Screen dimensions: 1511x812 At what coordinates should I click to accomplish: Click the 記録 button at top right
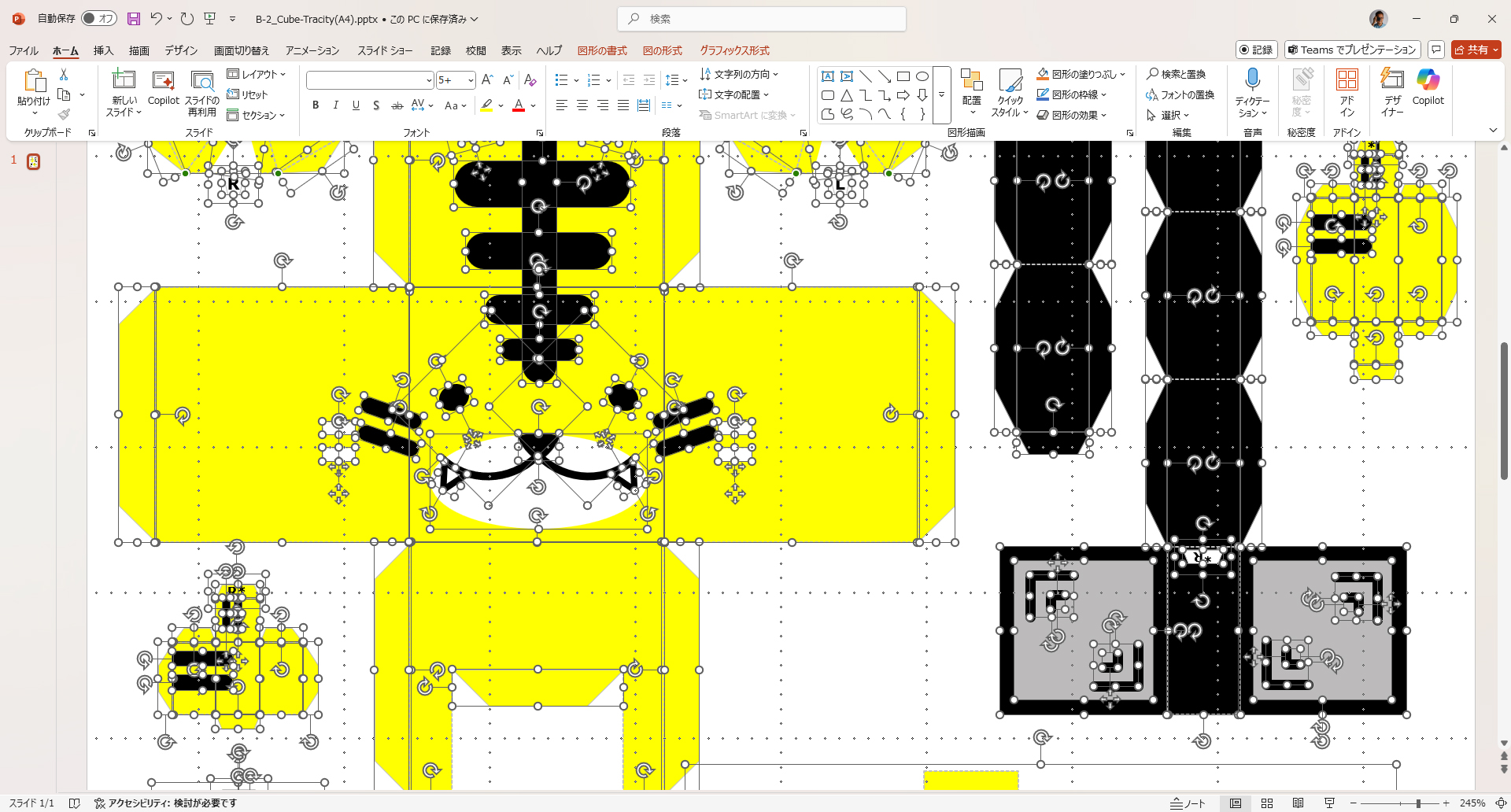coord(1255,50)
